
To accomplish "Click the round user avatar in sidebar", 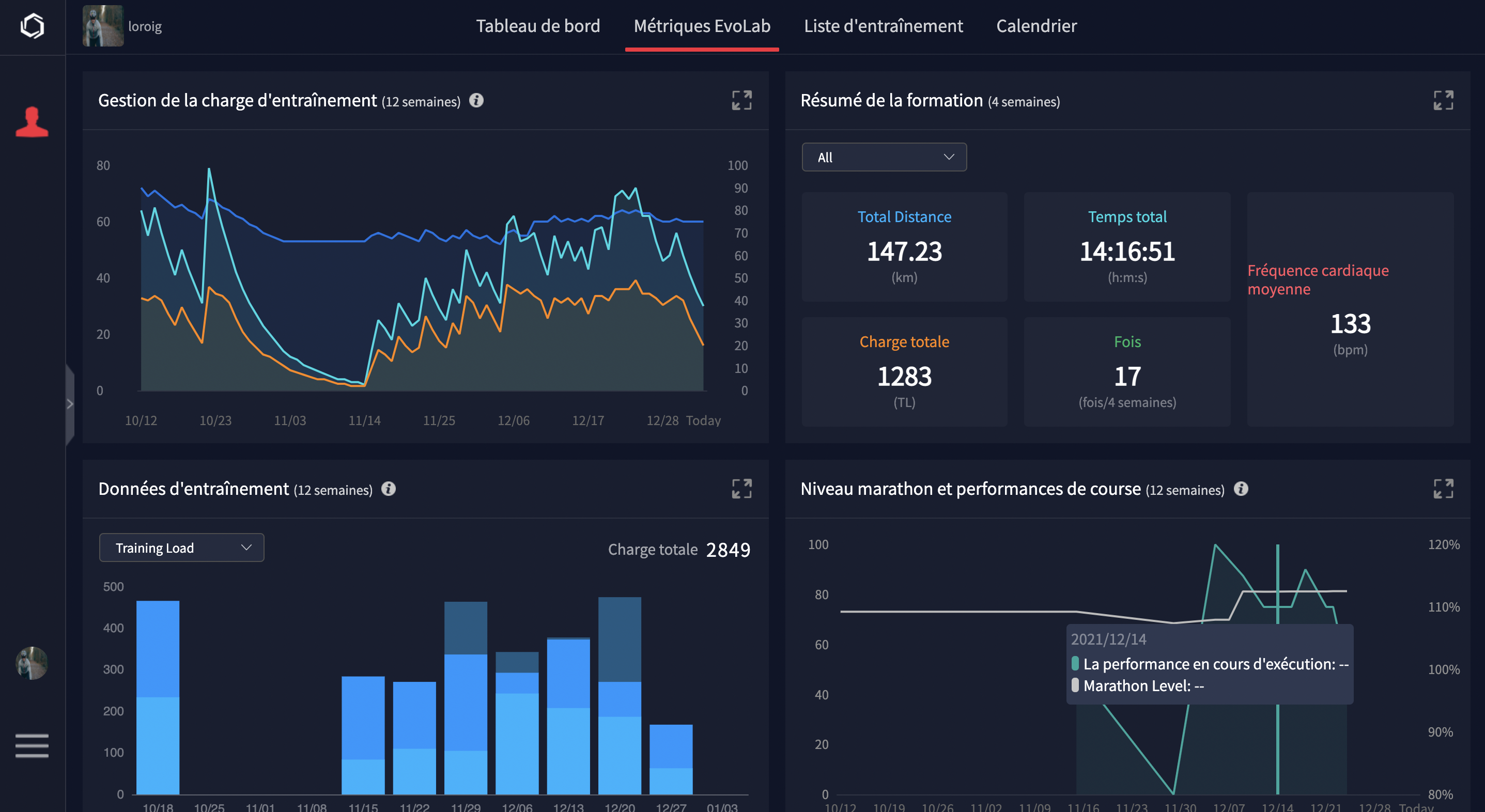I will pos(32,663).
